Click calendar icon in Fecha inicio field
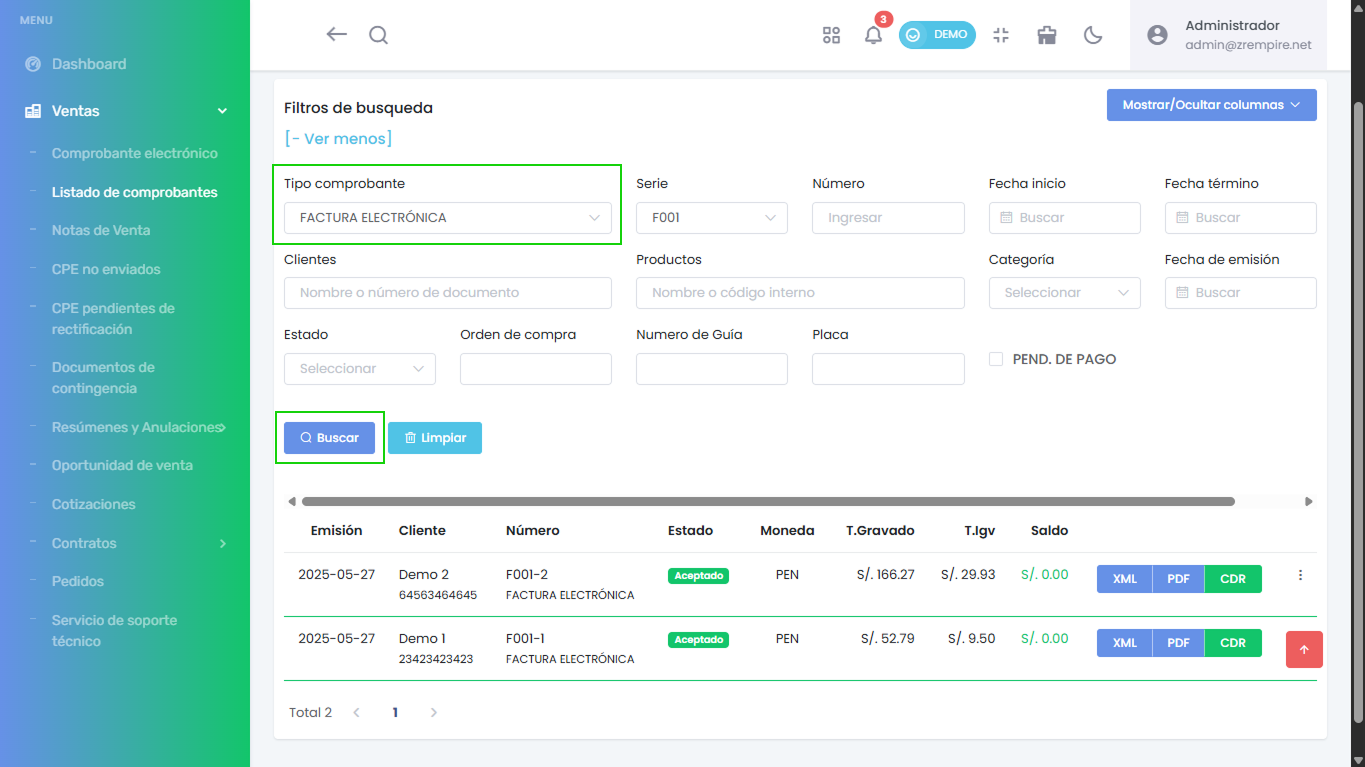The width and height of the screenshot is (1365, 767). pyautogui.click(x=1007, y=218)
